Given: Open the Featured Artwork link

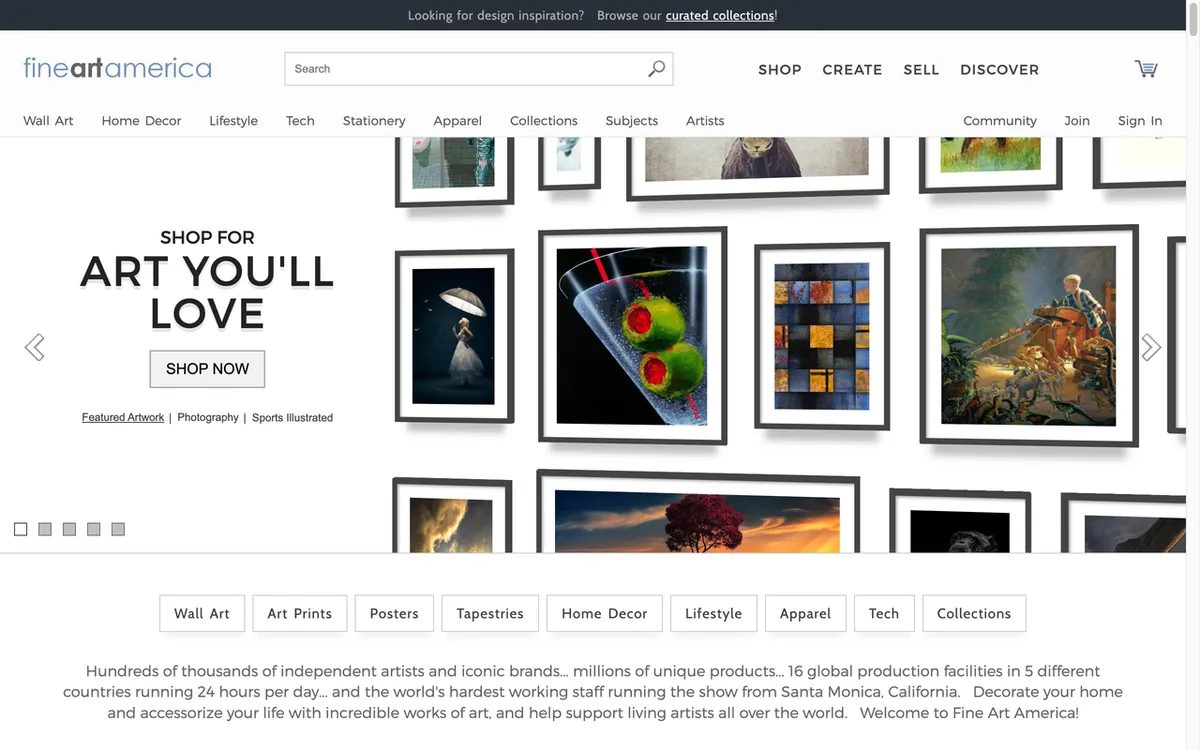Looking at the screenshot, I should (x=123, y=418).
